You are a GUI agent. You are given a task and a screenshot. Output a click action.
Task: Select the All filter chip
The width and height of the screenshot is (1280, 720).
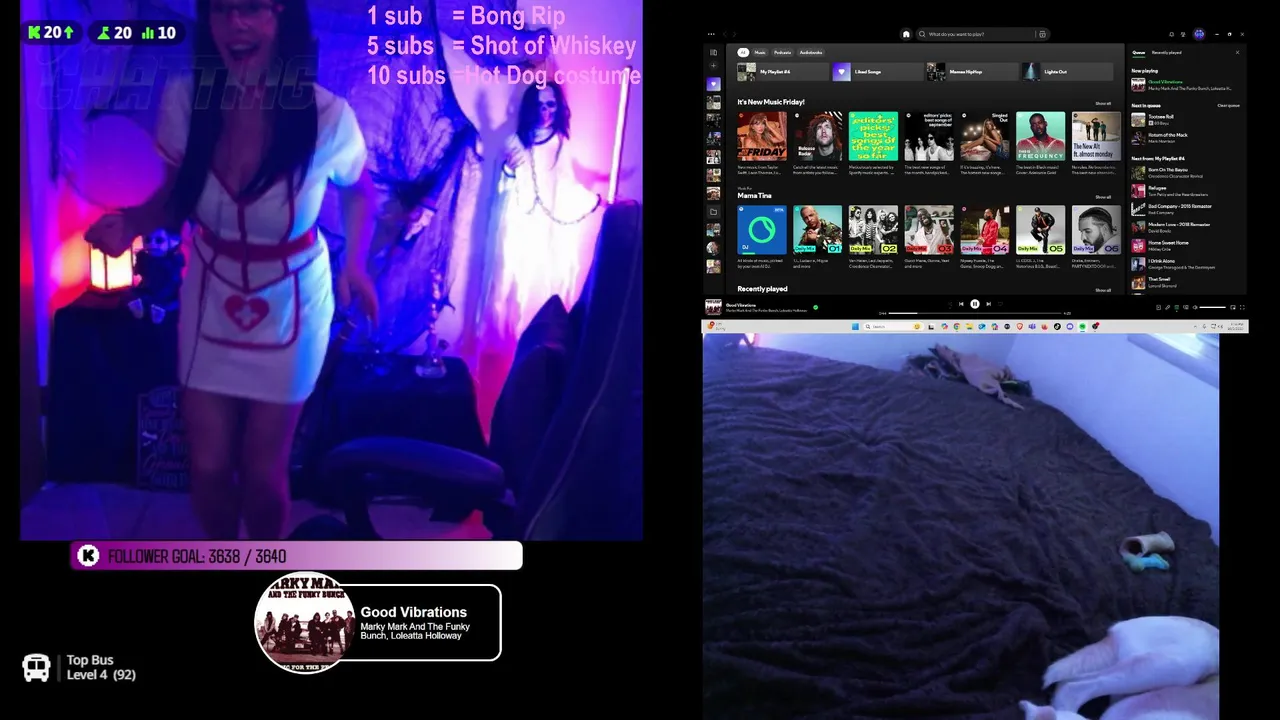point(743,52)
